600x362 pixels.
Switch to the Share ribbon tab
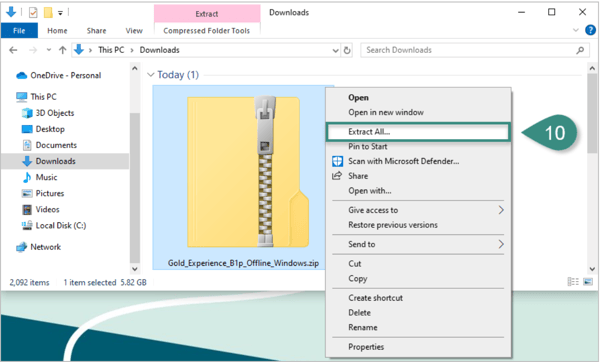[96, 31]
